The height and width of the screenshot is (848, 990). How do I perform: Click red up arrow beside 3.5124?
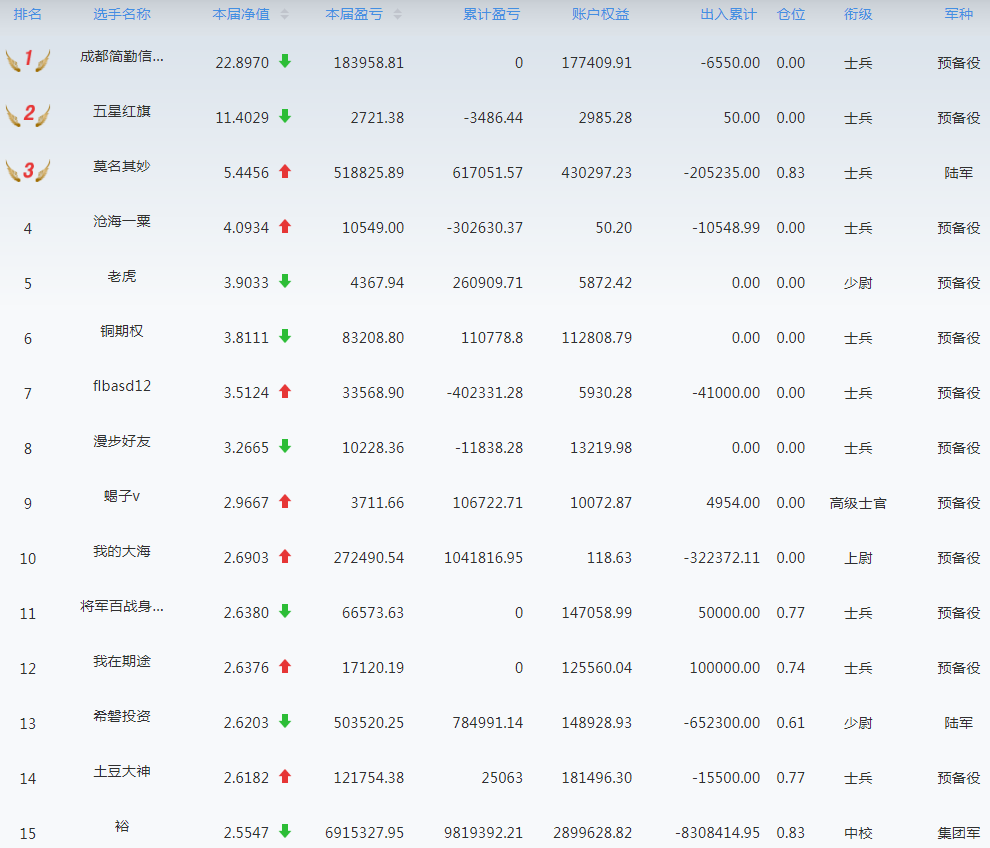(x=285, y=391)
